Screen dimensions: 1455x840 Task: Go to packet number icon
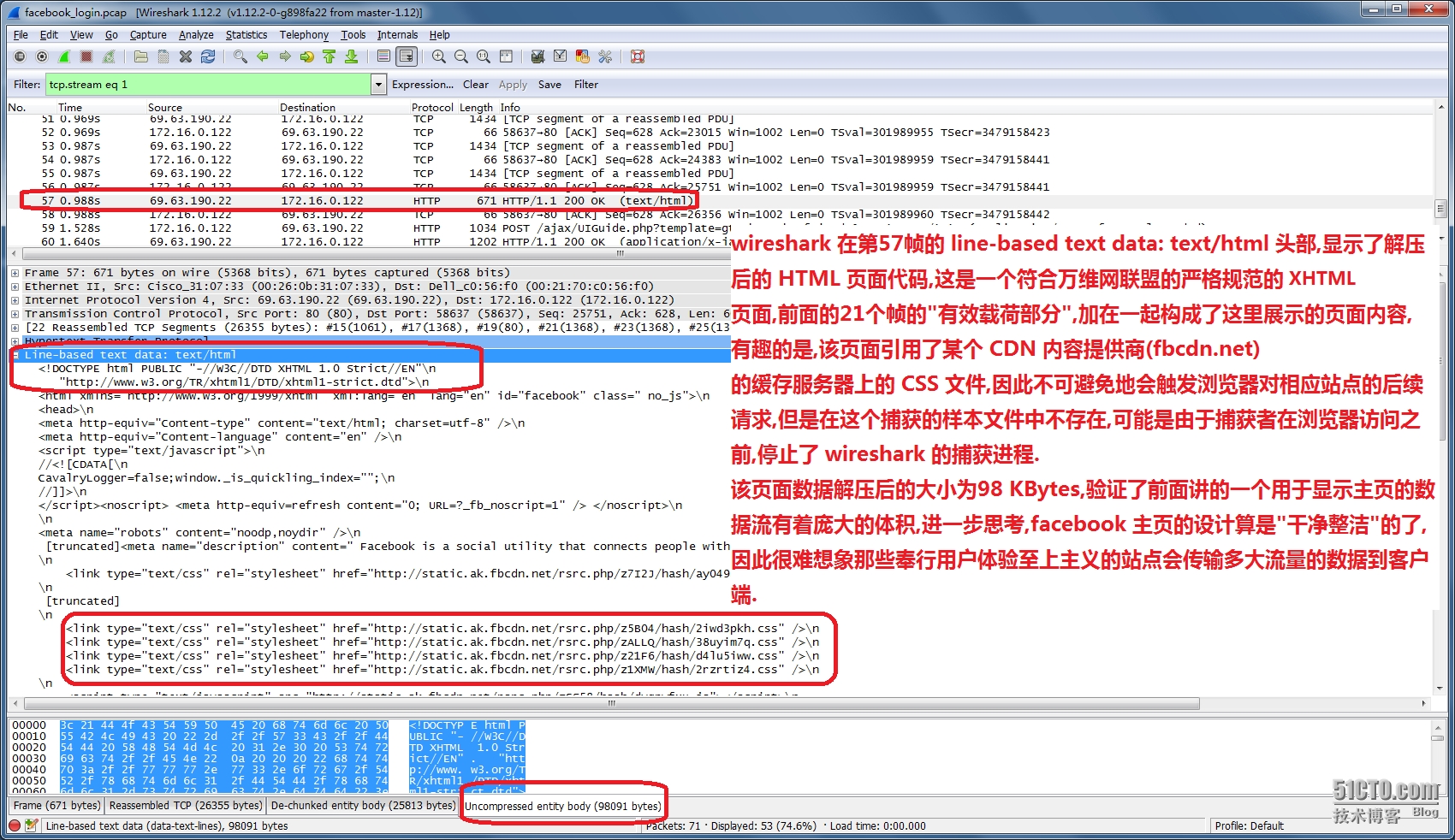pos(307,56)
